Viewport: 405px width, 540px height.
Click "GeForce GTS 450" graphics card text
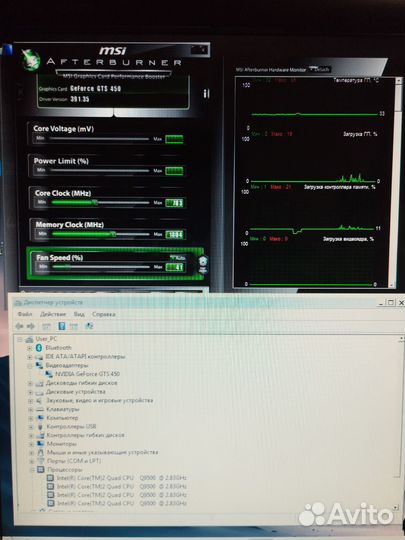tap(95, 89)
